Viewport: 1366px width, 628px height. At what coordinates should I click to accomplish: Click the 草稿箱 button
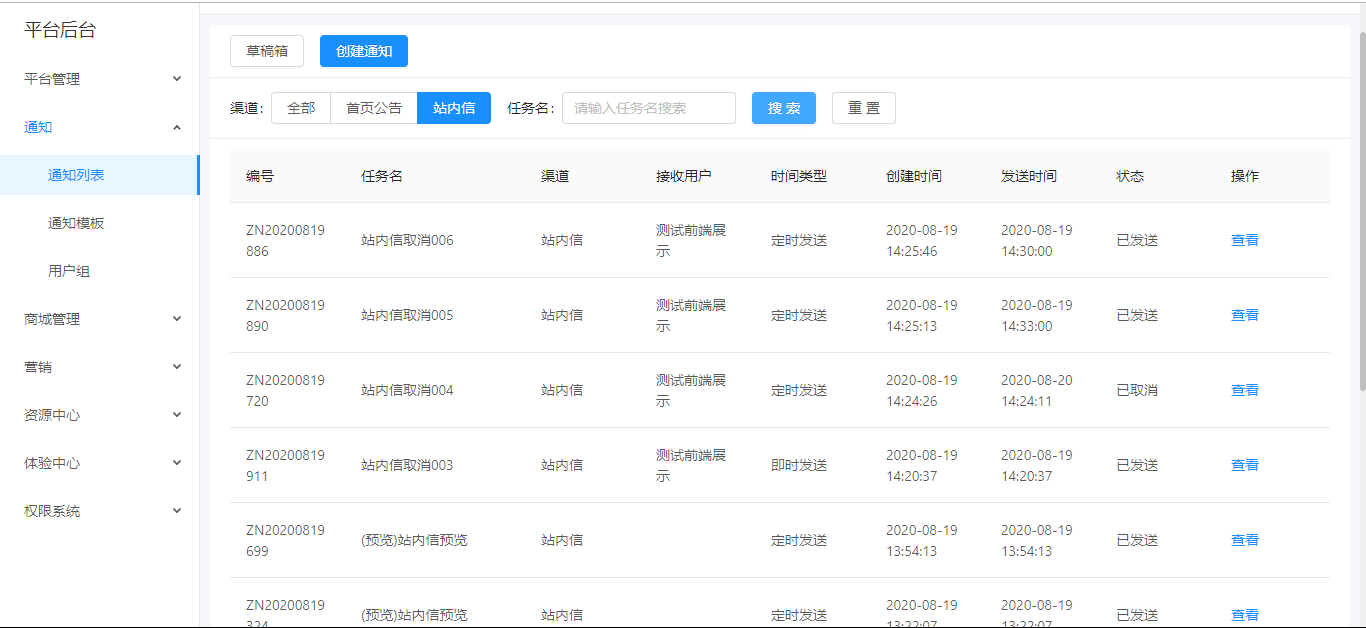267,51
